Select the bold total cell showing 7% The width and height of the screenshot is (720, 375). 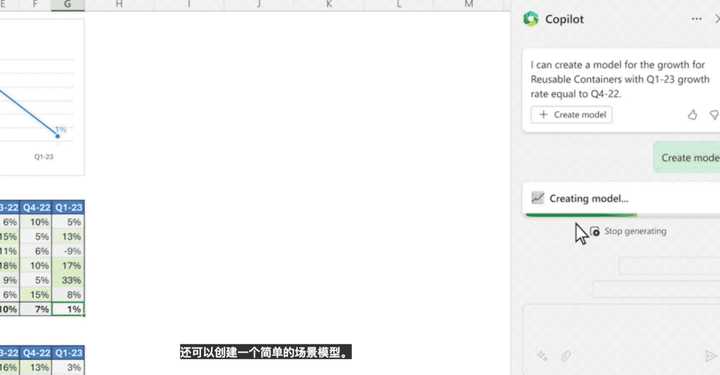[x=36, y=309]
